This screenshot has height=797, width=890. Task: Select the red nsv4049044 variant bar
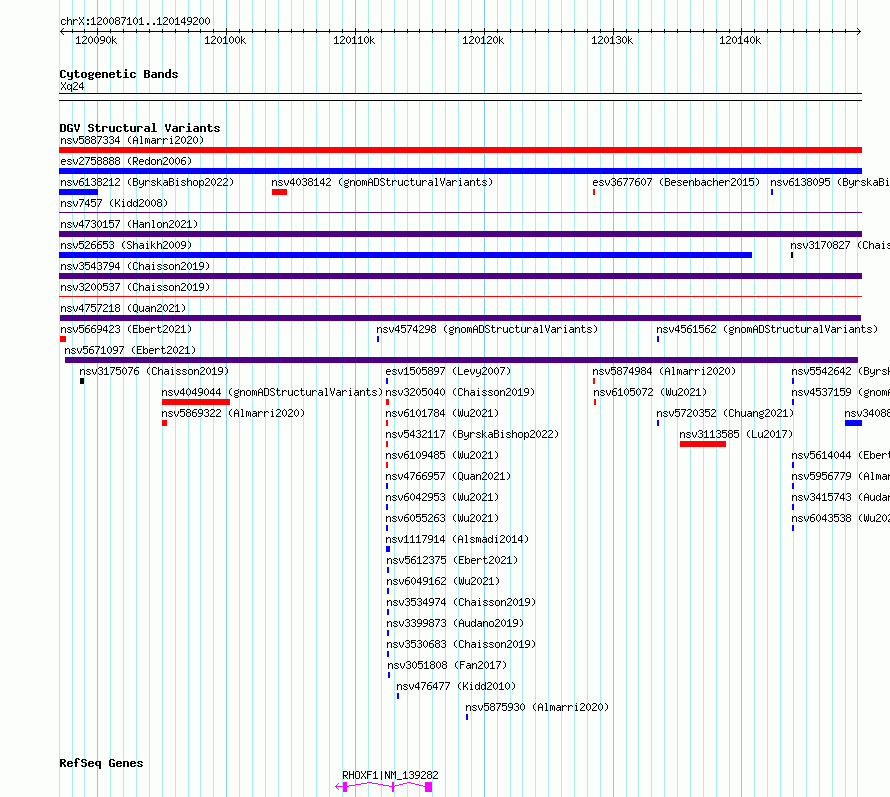pos(196,402)
